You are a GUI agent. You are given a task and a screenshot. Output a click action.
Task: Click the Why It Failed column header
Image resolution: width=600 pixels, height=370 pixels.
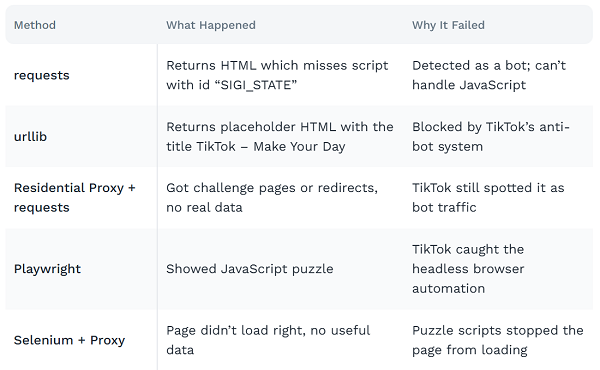point(448,25)
